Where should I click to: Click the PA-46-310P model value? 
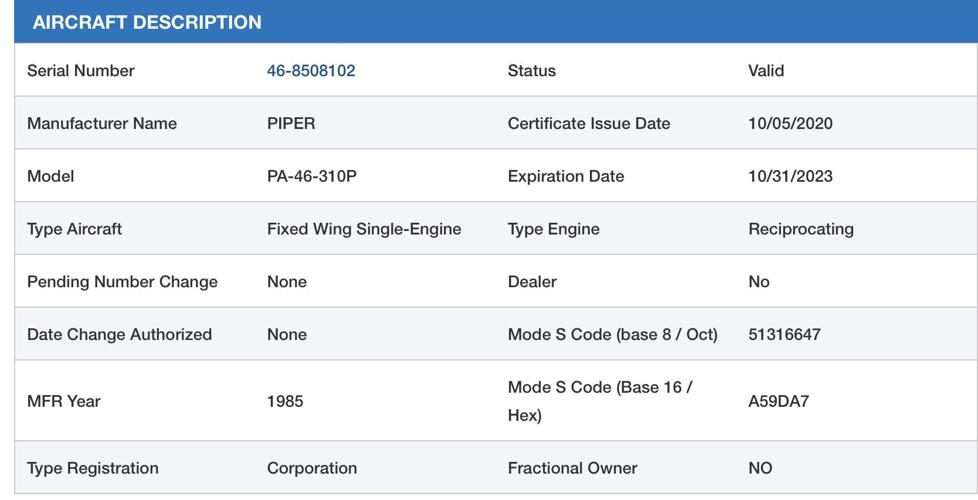click(x=312, y=176)
